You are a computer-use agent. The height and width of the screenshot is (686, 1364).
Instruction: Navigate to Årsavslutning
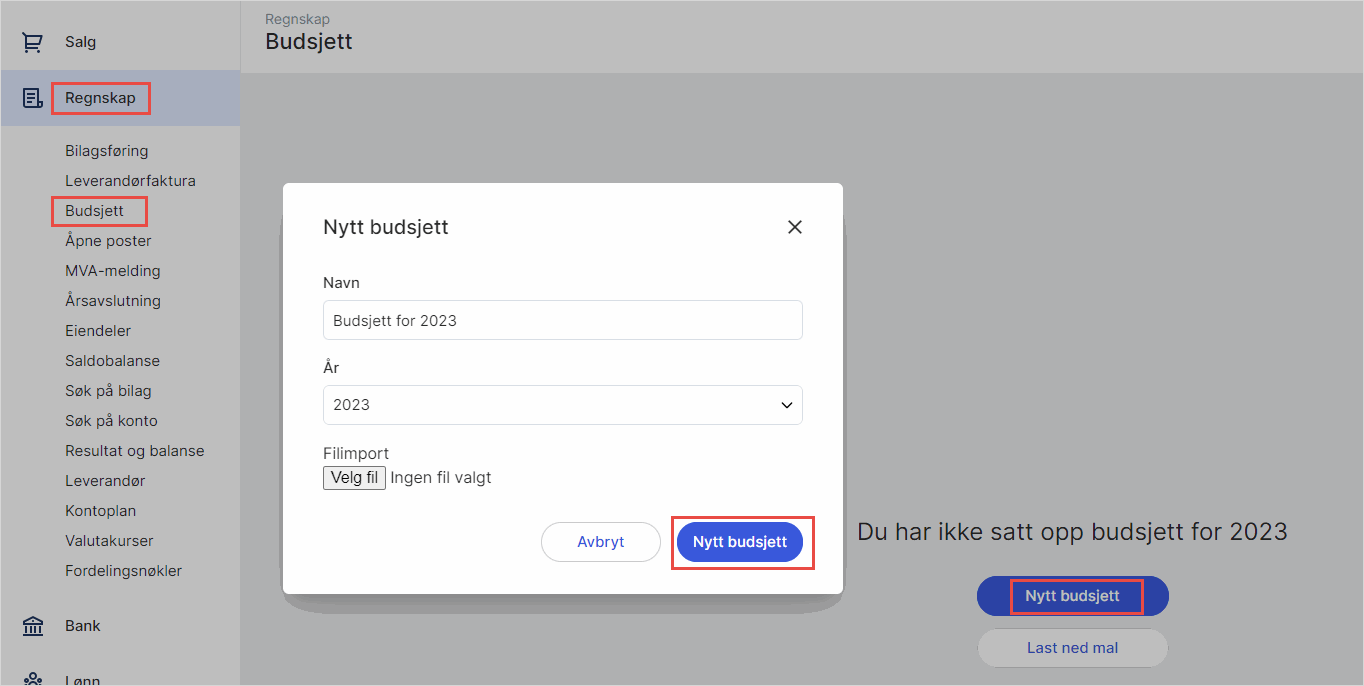[x=113, y=301]
